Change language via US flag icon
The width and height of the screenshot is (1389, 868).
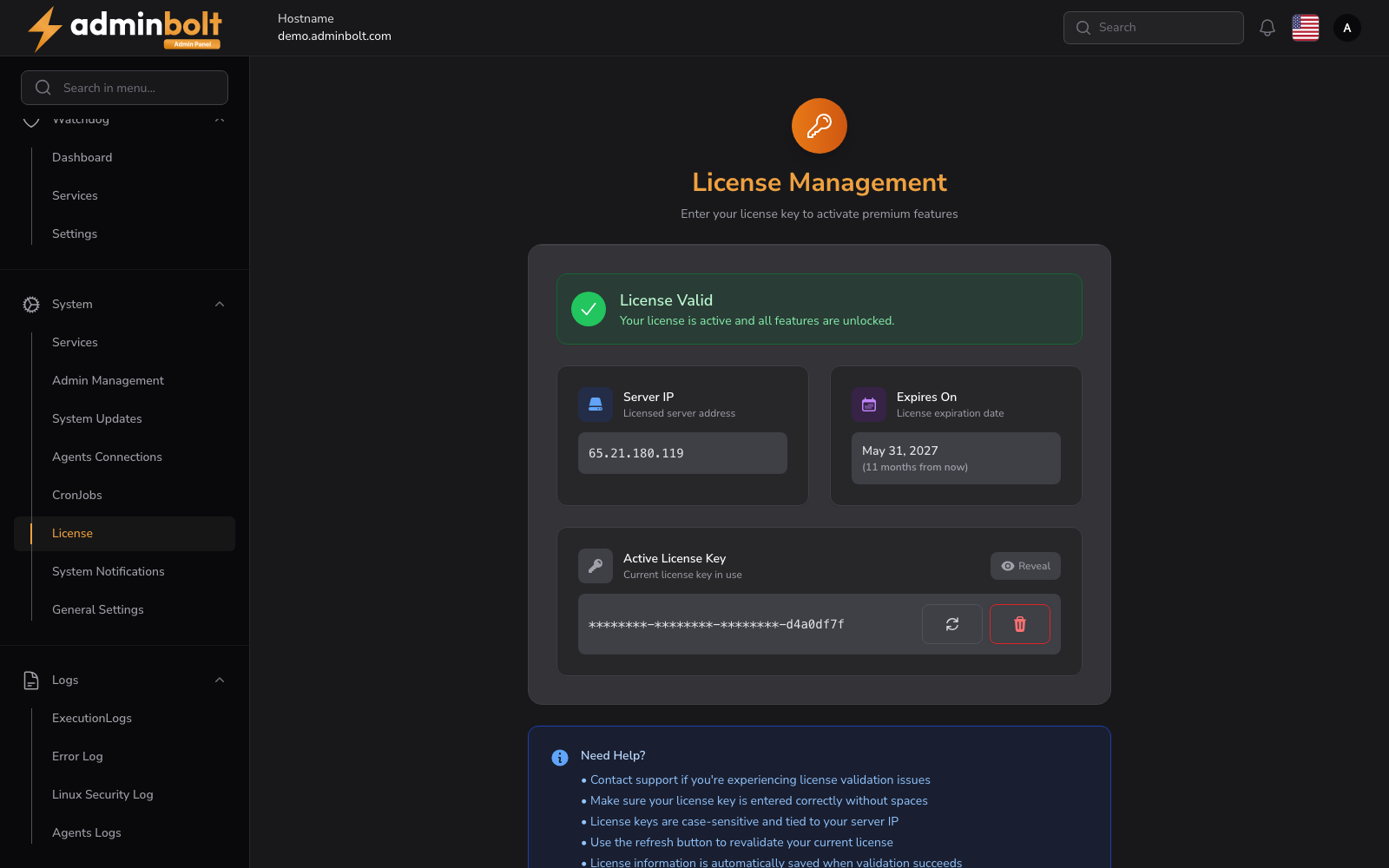(x=1306, y=28)
